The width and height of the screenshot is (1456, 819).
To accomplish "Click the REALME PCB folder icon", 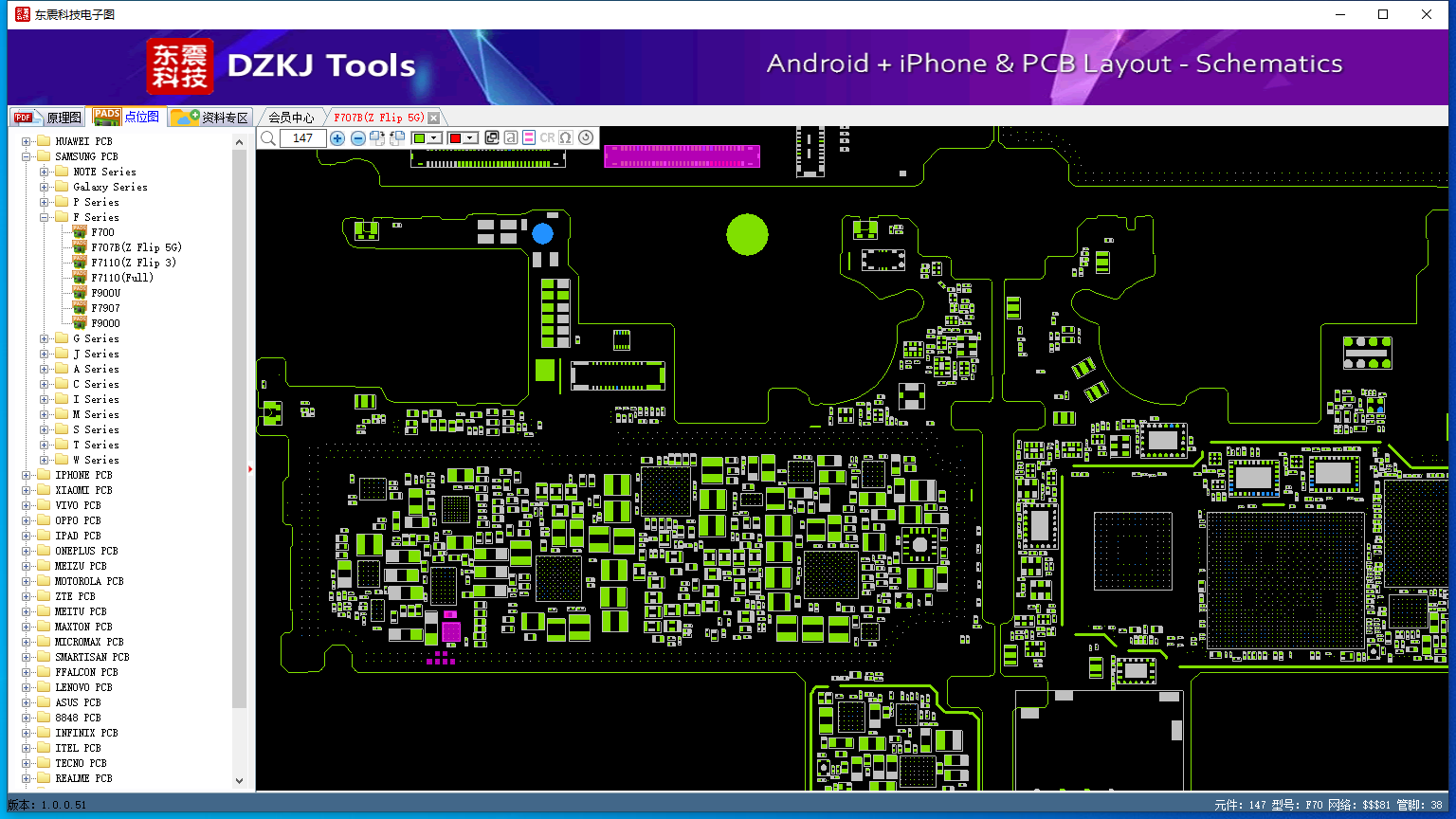I will click(43, 778).
